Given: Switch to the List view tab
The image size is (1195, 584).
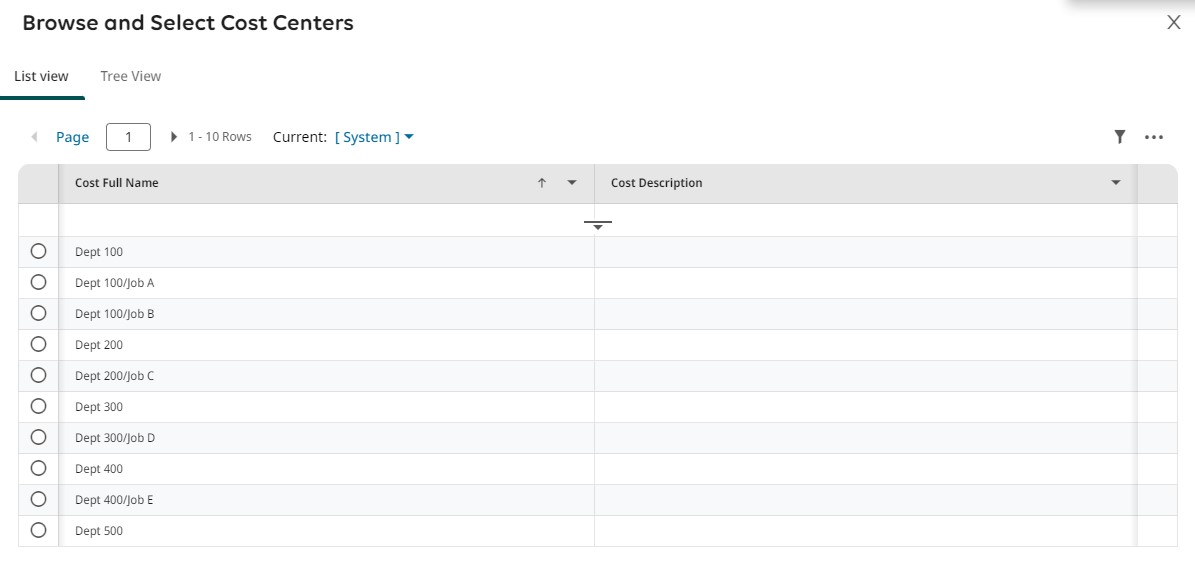Looking at the screenshot, I should pos(41,76).
